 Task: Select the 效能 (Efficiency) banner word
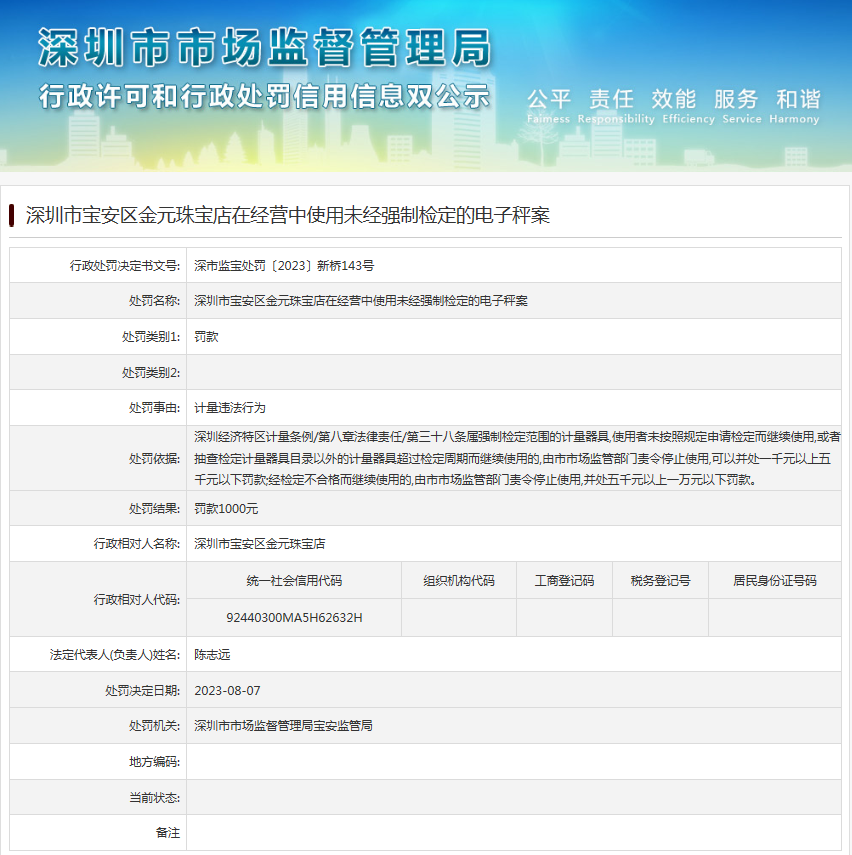673,99
